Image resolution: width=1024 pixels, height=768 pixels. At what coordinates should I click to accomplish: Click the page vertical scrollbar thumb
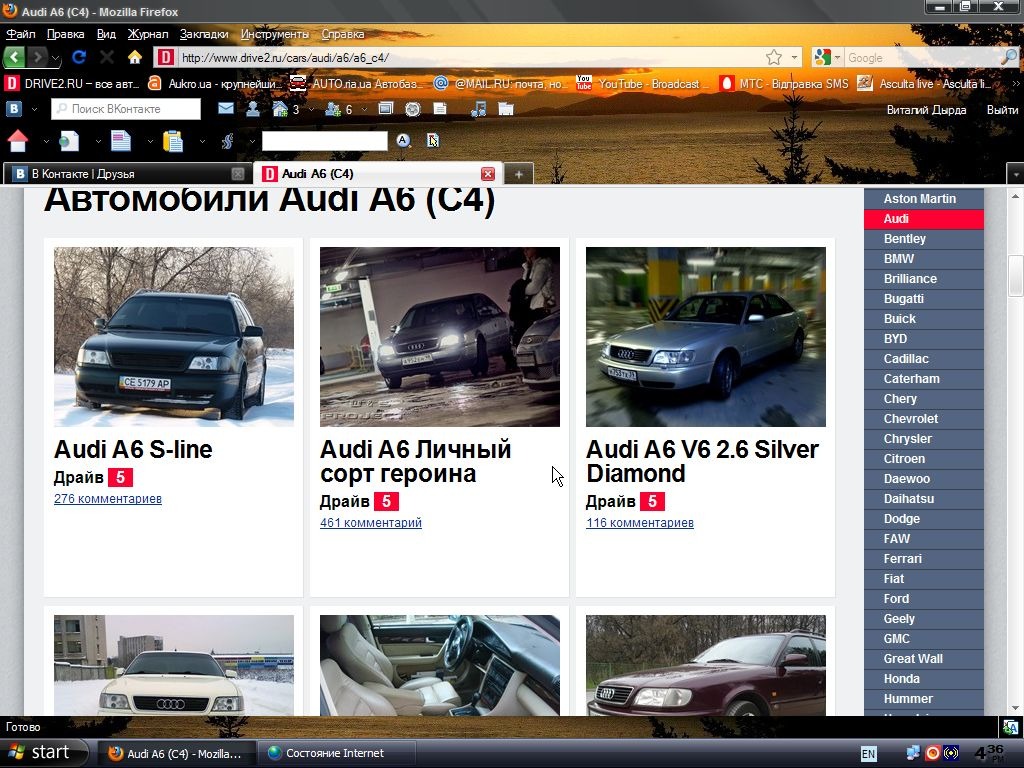pyautogui.click(x=1016, y=276)
